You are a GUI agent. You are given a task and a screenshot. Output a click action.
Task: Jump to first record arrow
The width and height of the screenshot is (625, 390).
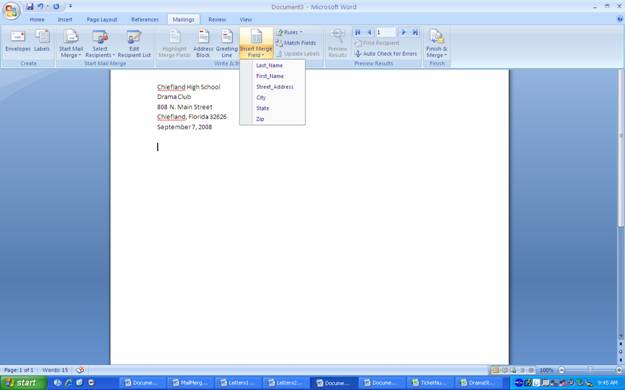point(358,32)
